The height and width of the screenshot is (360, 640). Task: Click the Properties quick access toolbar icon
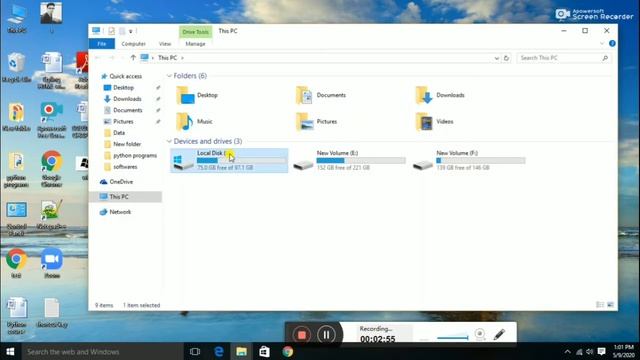[x=111, y=31]
